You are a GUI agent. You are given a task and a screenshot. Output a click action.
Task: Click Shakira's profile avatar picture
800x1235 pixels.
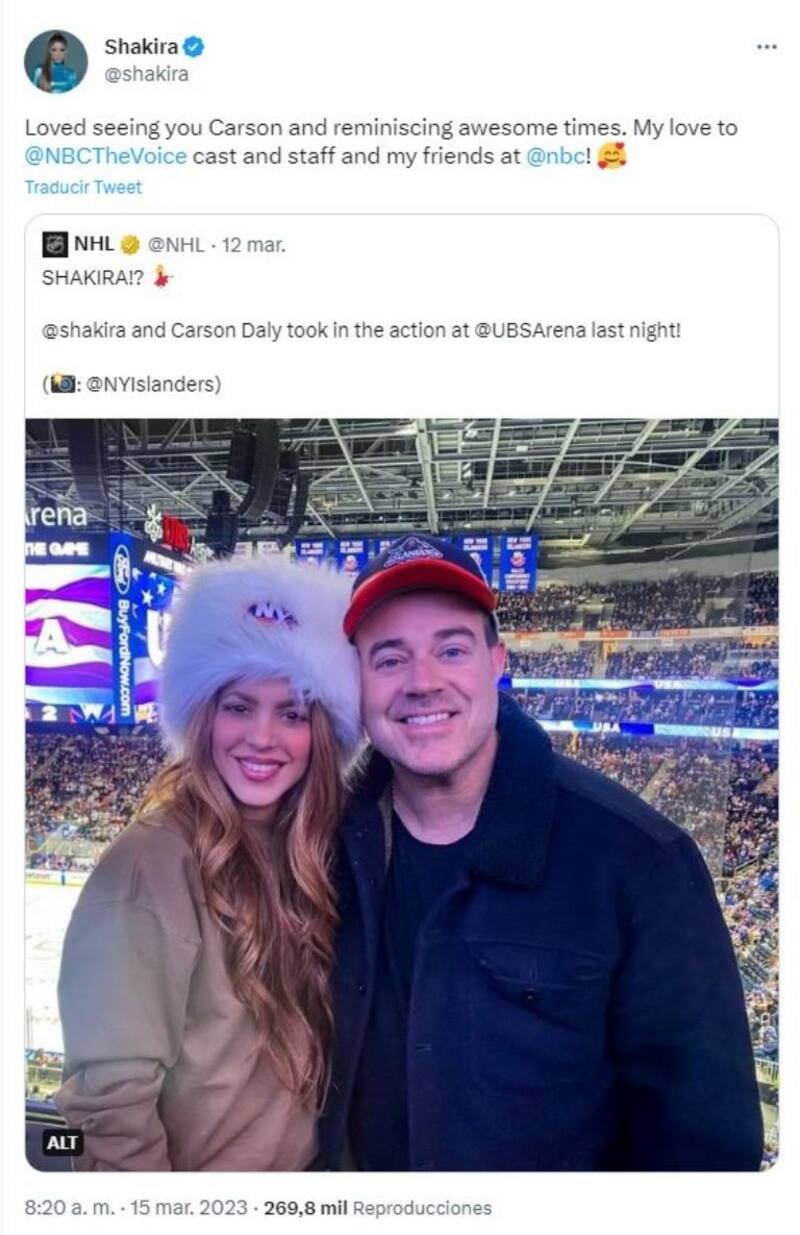pyautogui.click(x=56, y=61)
